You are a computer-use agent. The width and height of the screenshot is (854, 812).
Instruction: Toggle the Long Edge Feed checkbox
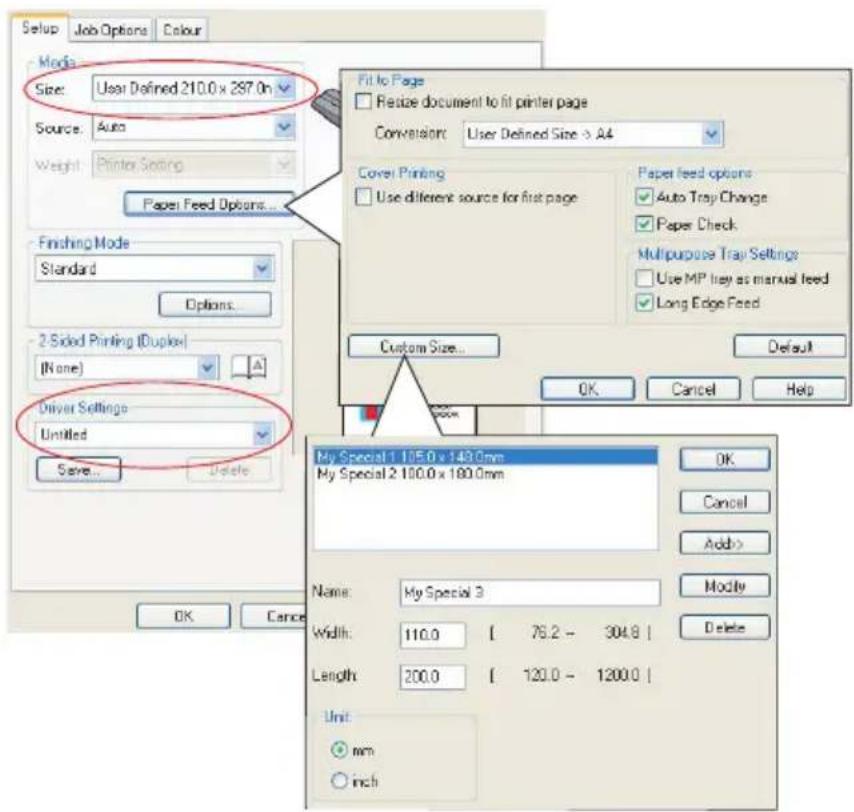click(644, 303)
